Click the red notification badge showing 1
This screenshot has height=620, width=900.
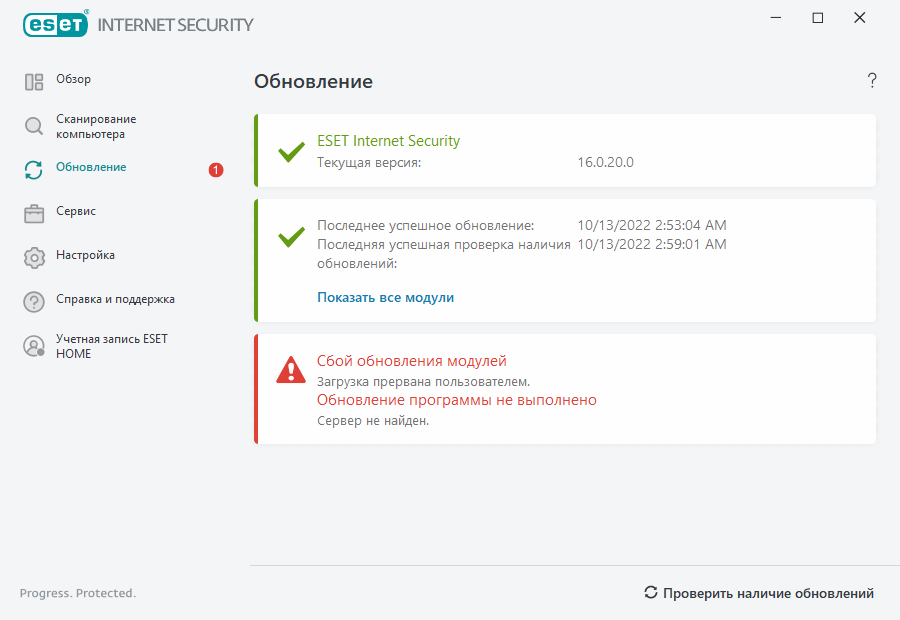point(214,170)
